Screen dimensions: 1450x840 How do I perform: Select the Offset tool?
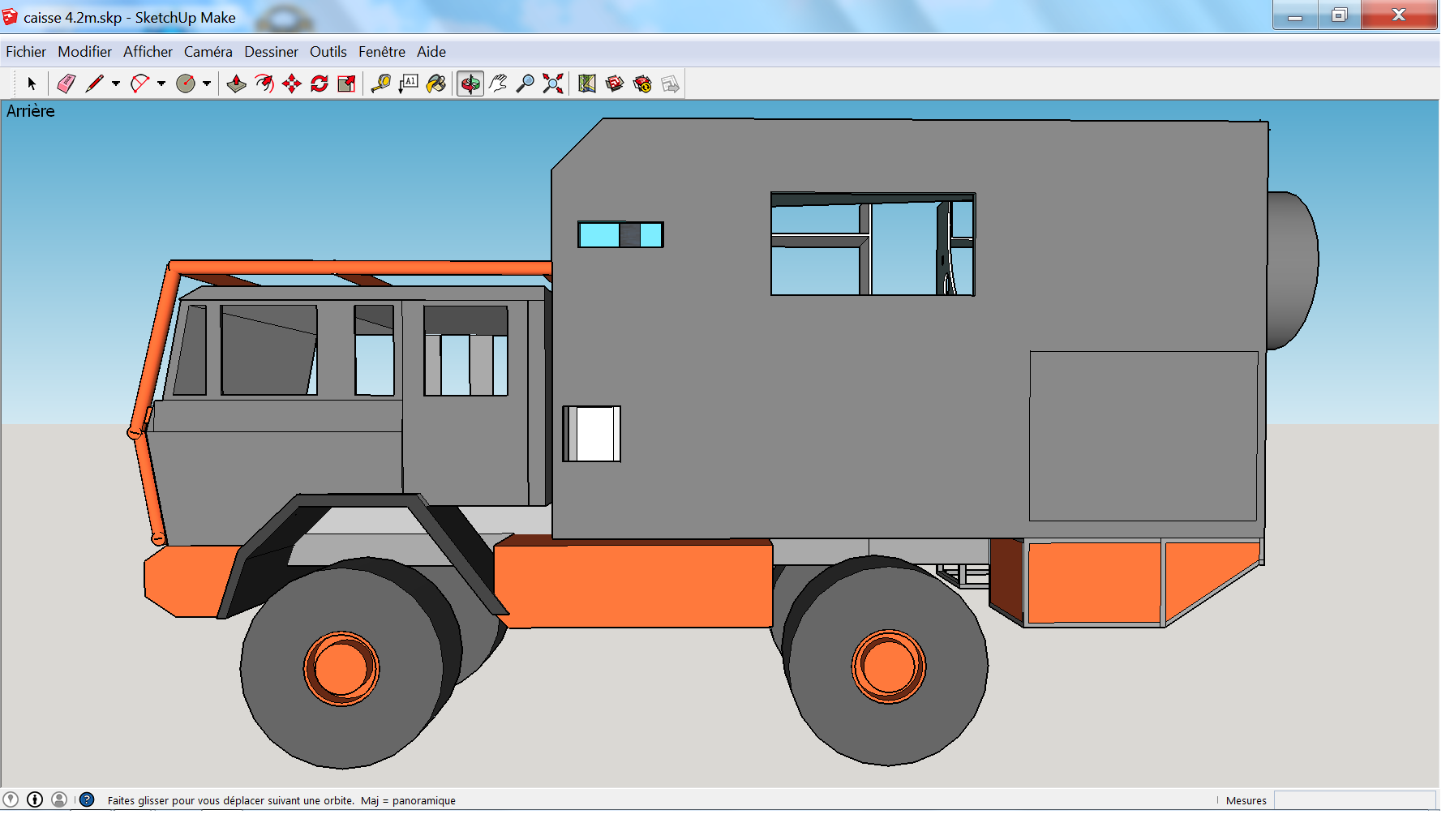coord(264,84)
